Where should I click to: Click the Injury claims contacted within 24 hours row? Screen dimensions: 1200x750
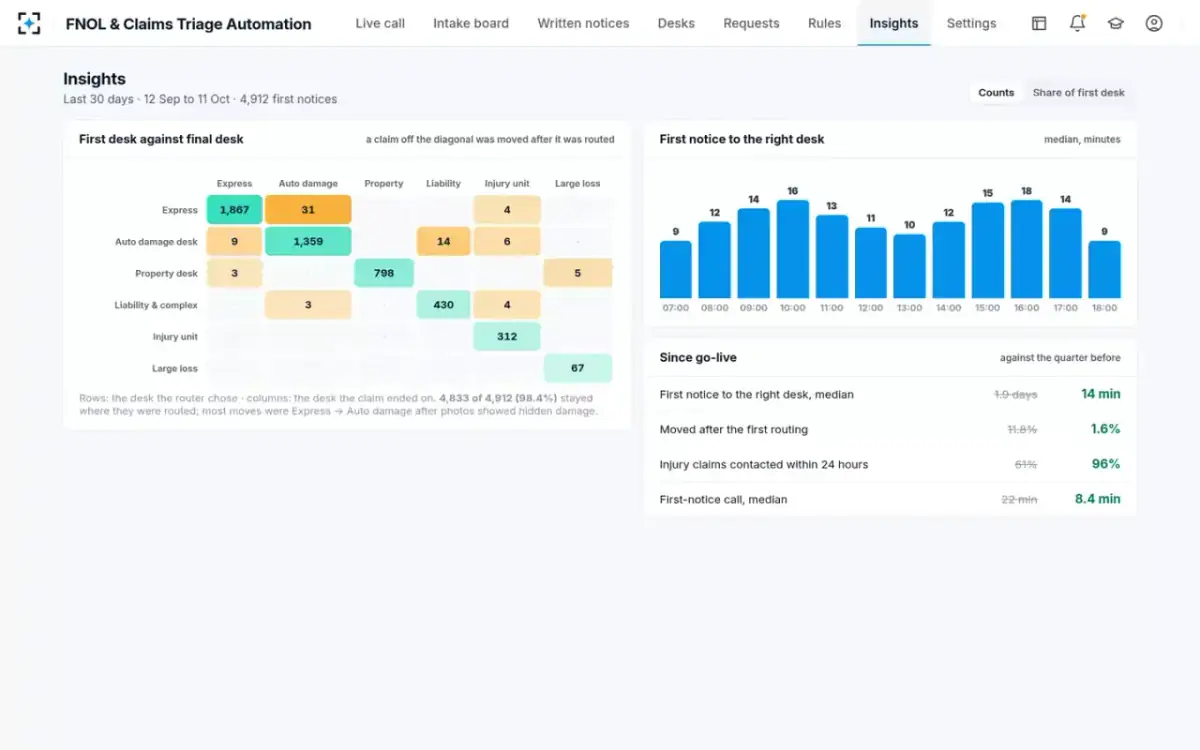coord(890,464)
